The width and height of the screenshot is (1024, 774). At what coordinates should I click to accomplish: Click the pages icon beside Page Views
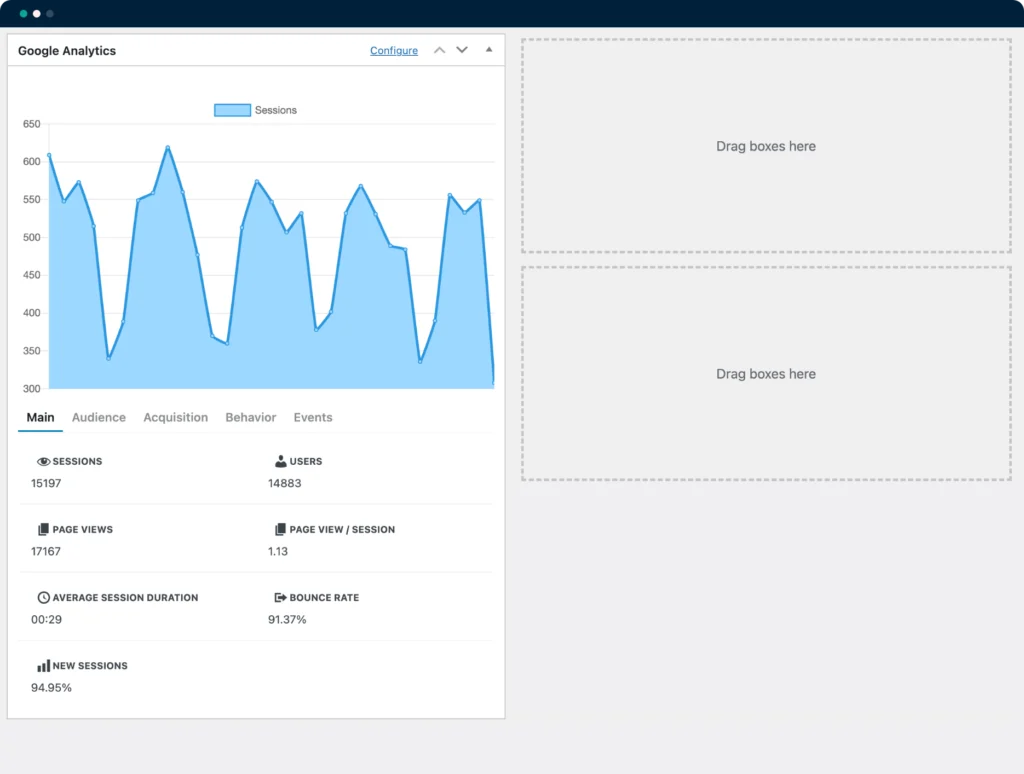click(x=43, y=530)
